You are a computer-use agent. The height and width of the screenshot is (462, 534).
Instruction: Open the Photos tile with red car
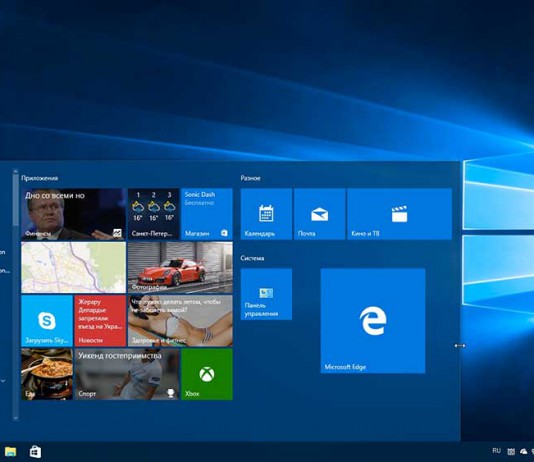(x=180, y=268)
